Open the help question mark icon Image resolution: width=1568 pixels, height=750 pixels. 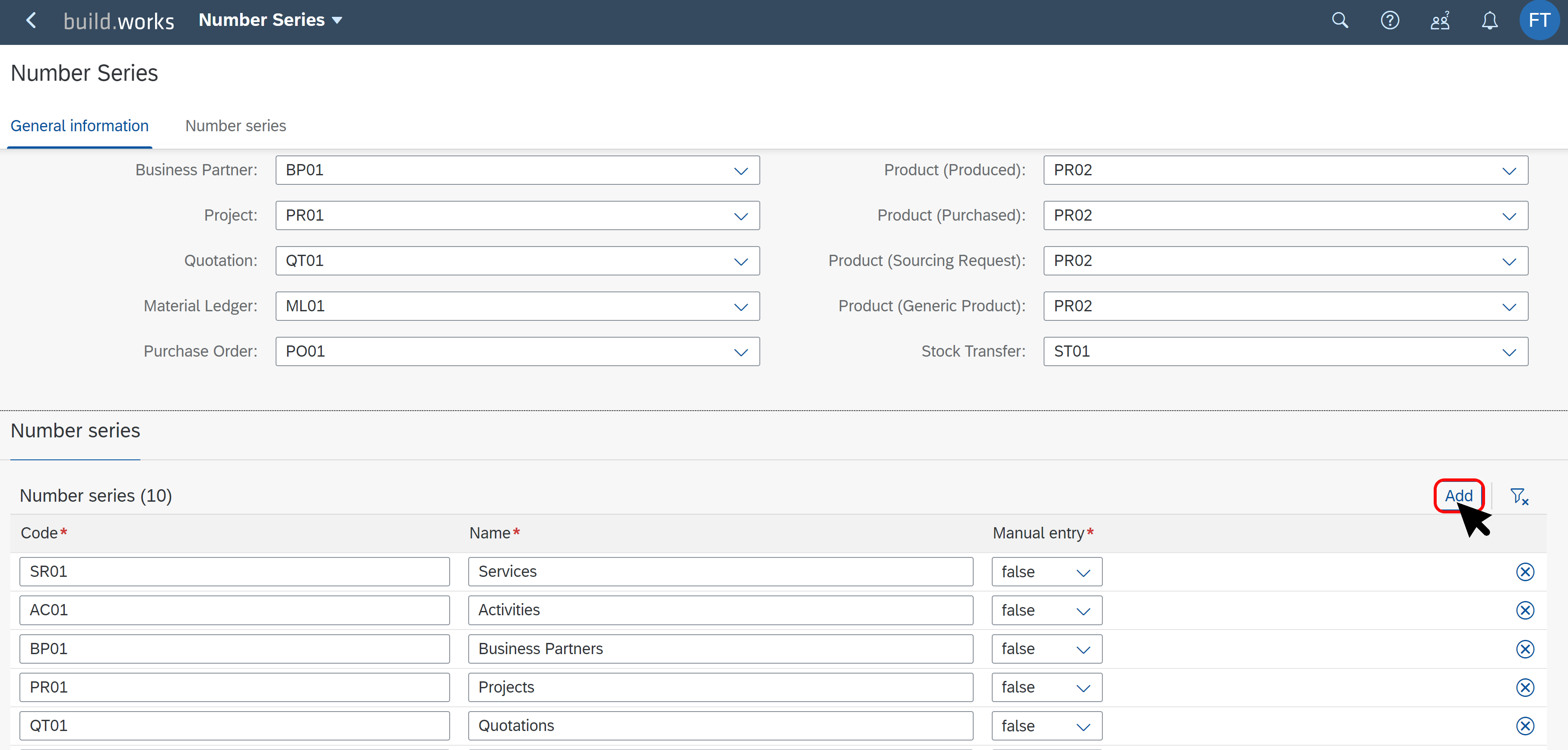tap(1390, 21)
